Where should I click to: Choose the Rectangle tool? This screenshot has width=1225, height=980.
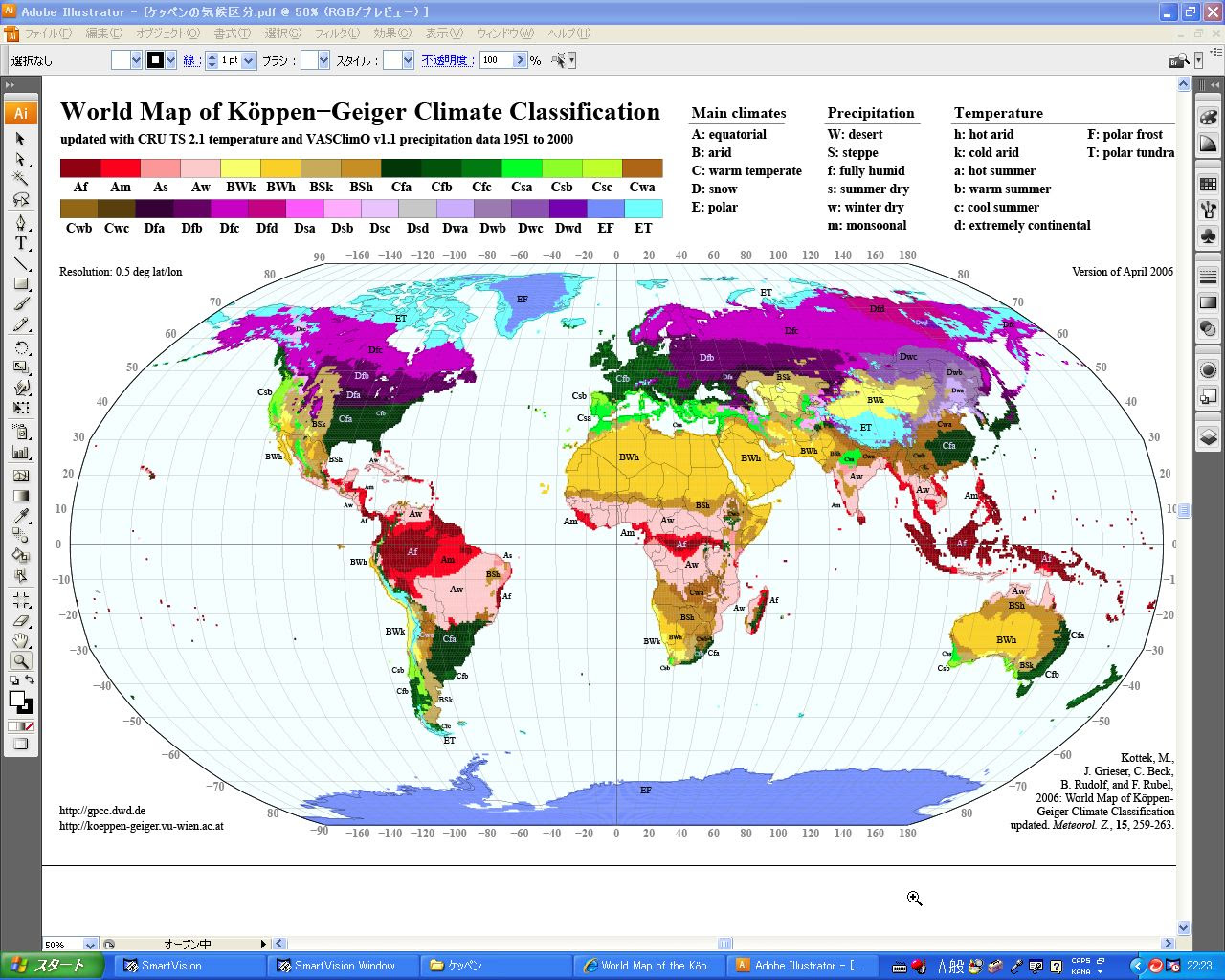[21, 283]
